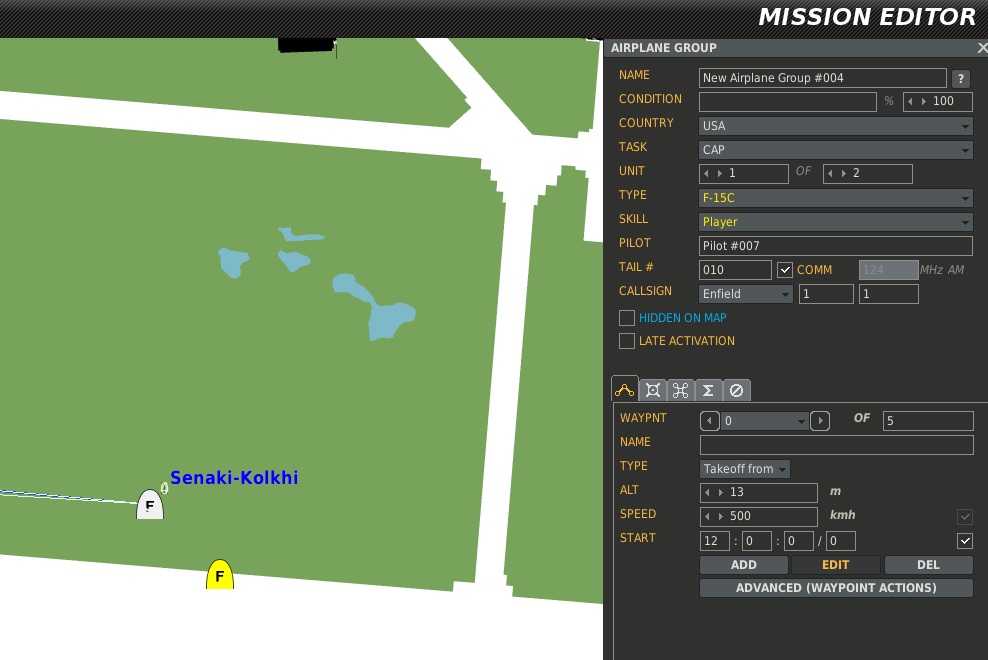Close the Airplane Group panel
988x660 pixels.
click(x=982, y=48)
